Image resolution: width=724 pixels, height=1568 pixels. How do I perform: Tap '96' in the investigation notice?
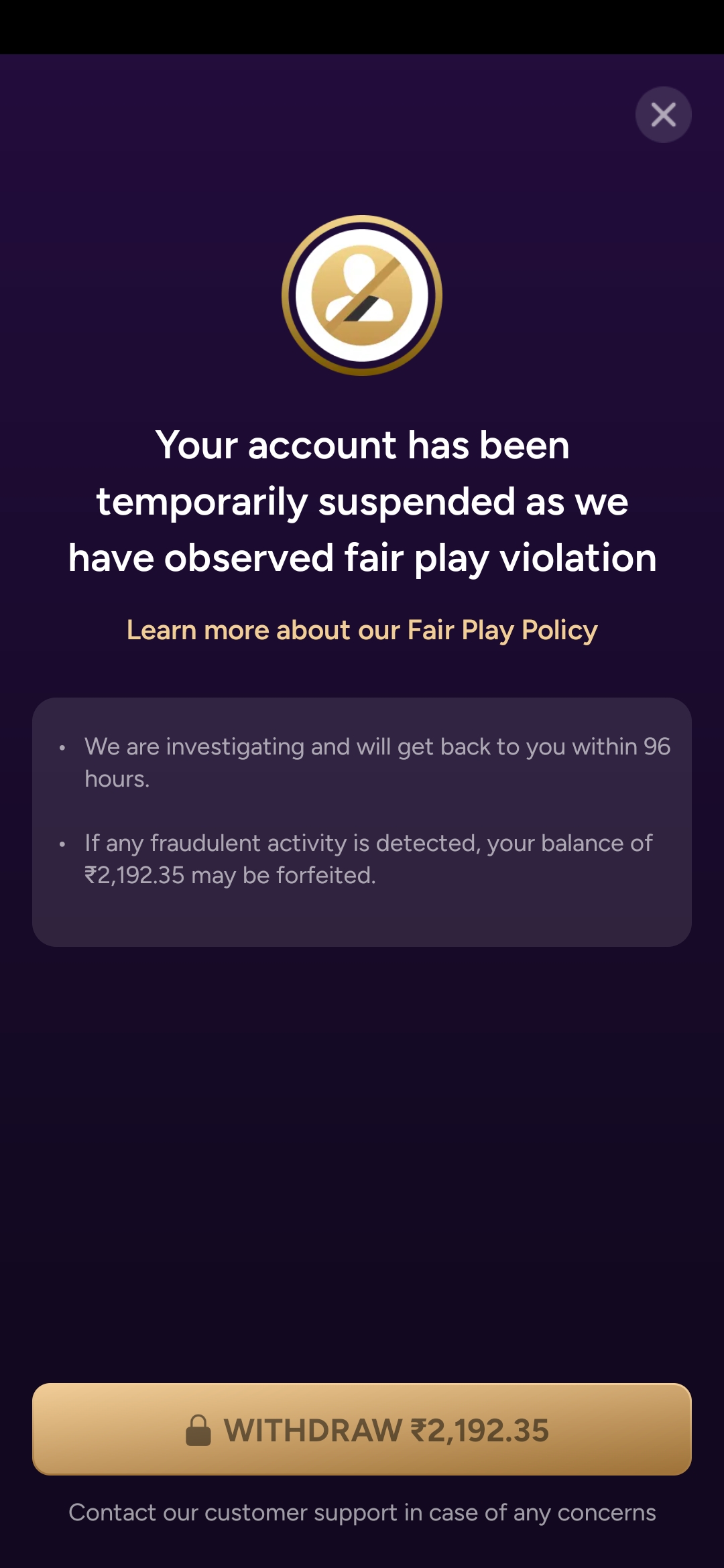pyautogui.click(x=656, y=746)
